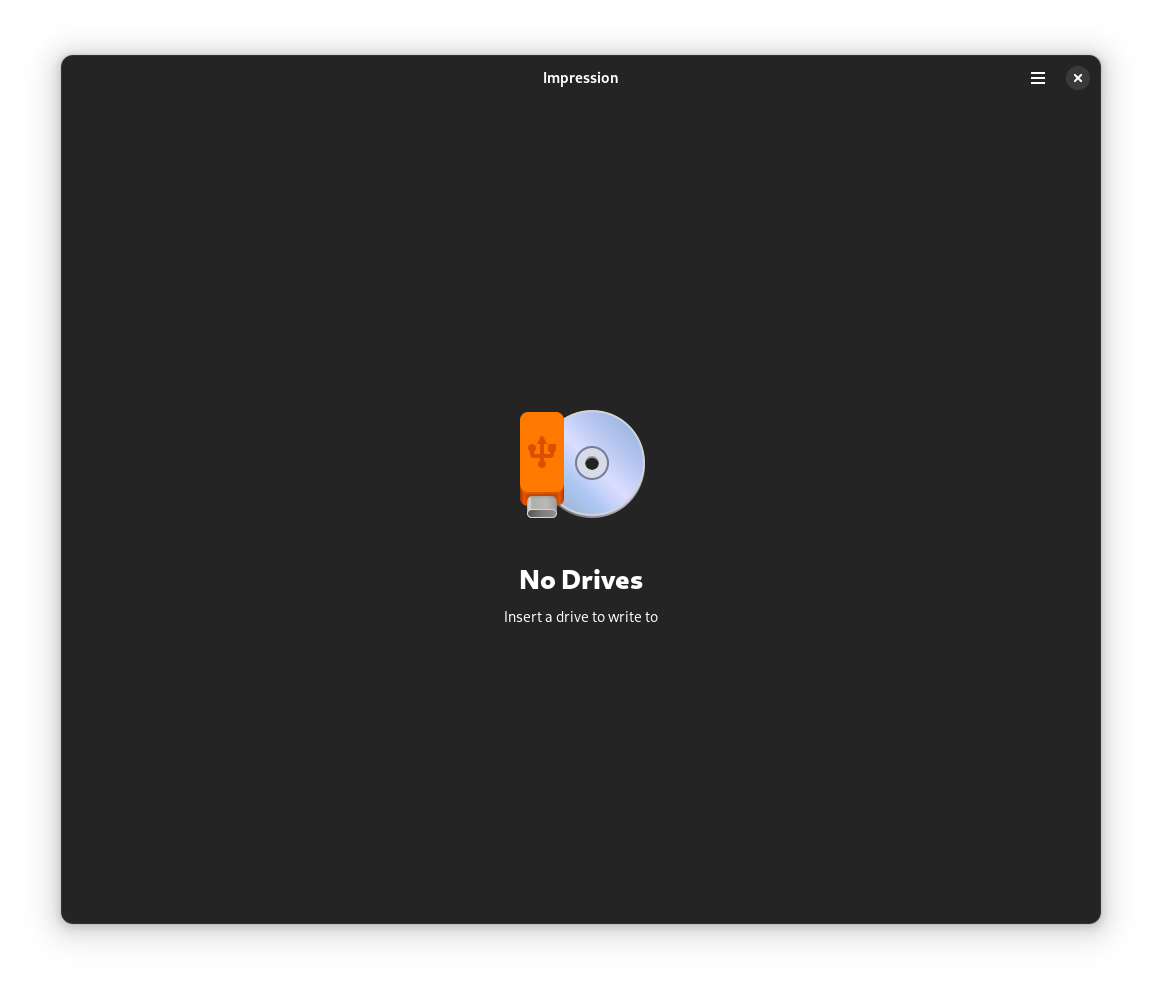
Task: Click the "No Drives" heading
Action: point(581,580)
